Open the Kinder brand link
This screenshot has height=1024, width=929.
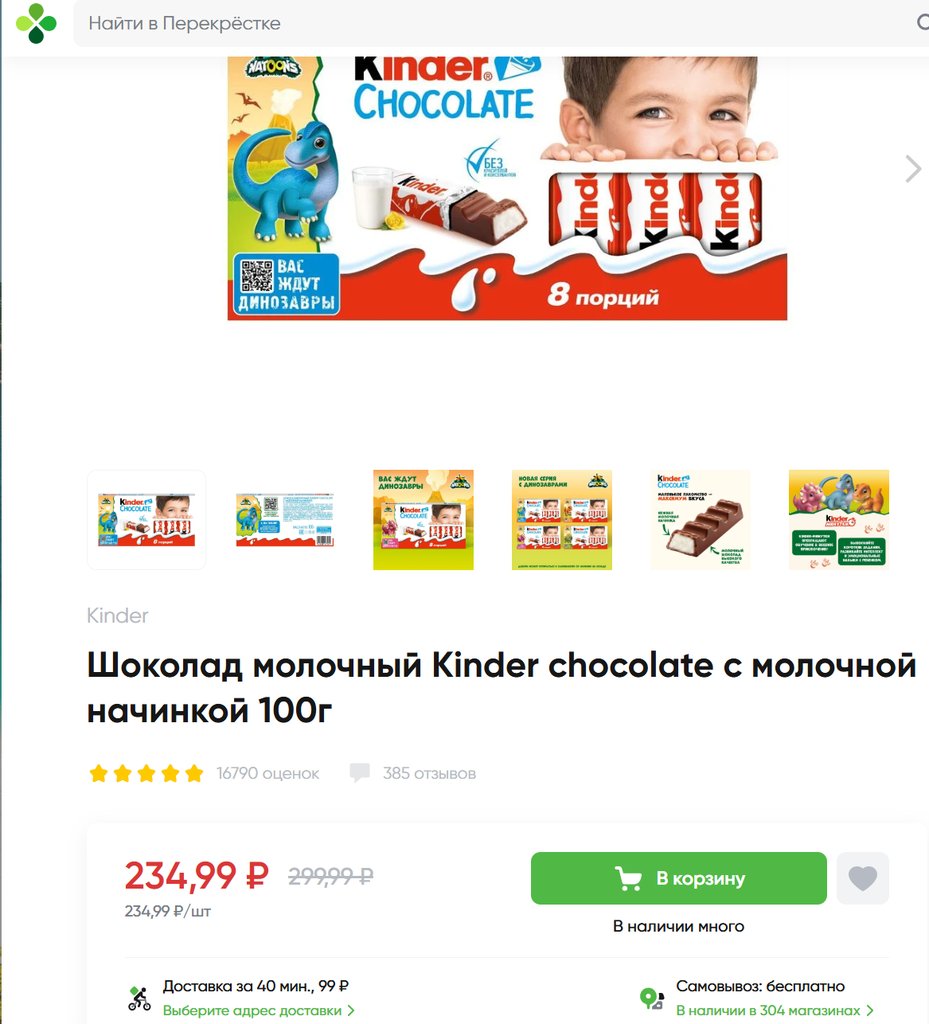tap(118, 615)
